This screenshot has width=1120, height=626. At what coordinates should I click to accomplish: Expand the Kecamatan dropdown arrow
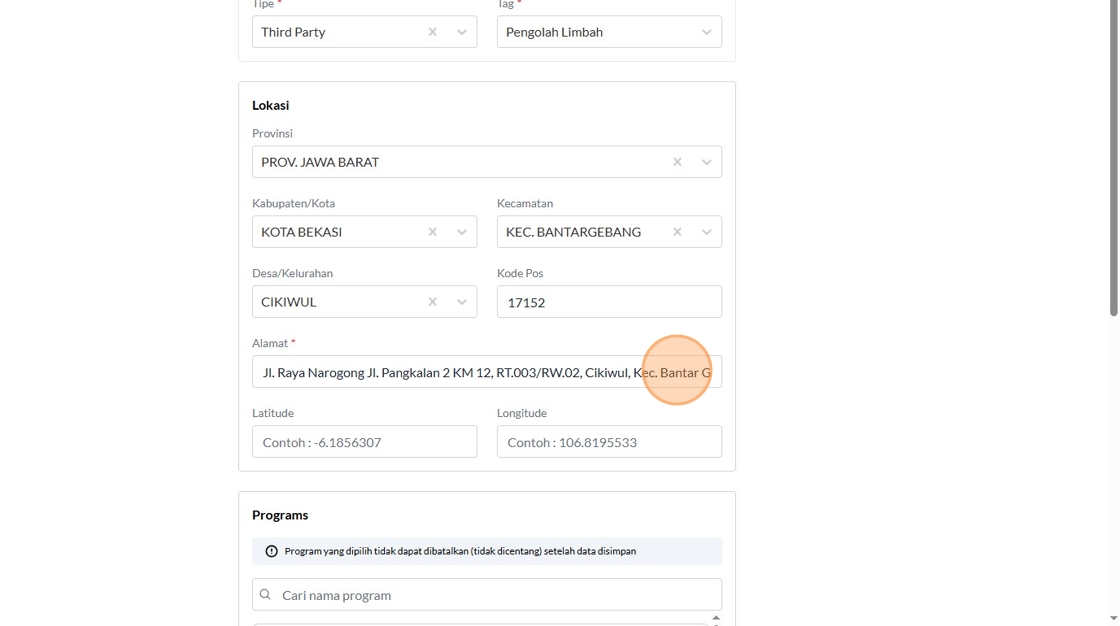(706, 232)
